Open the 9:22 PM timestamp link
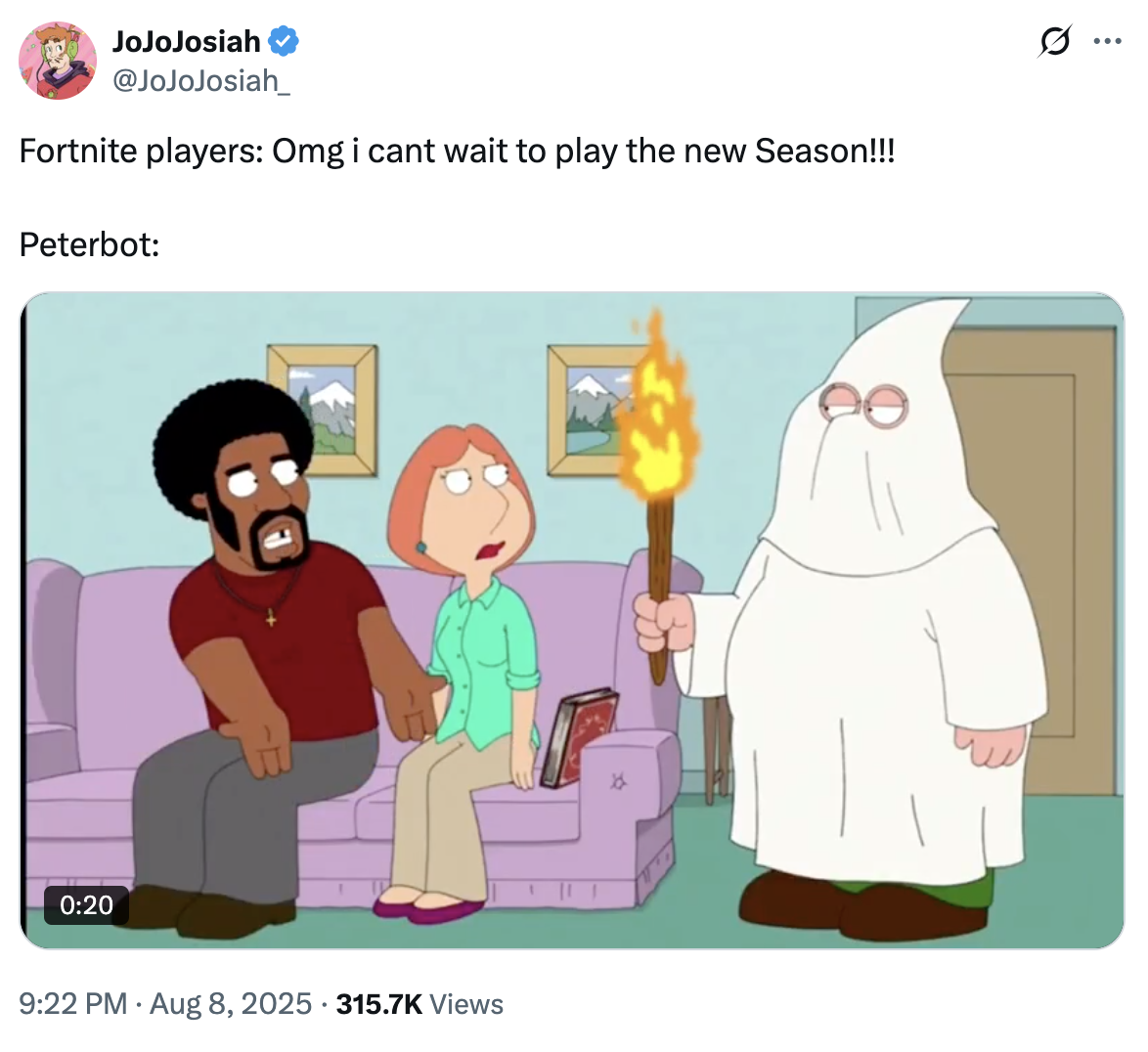Image resolution: width=1148 pixels, height=1052 pixels. (72, 1004)
